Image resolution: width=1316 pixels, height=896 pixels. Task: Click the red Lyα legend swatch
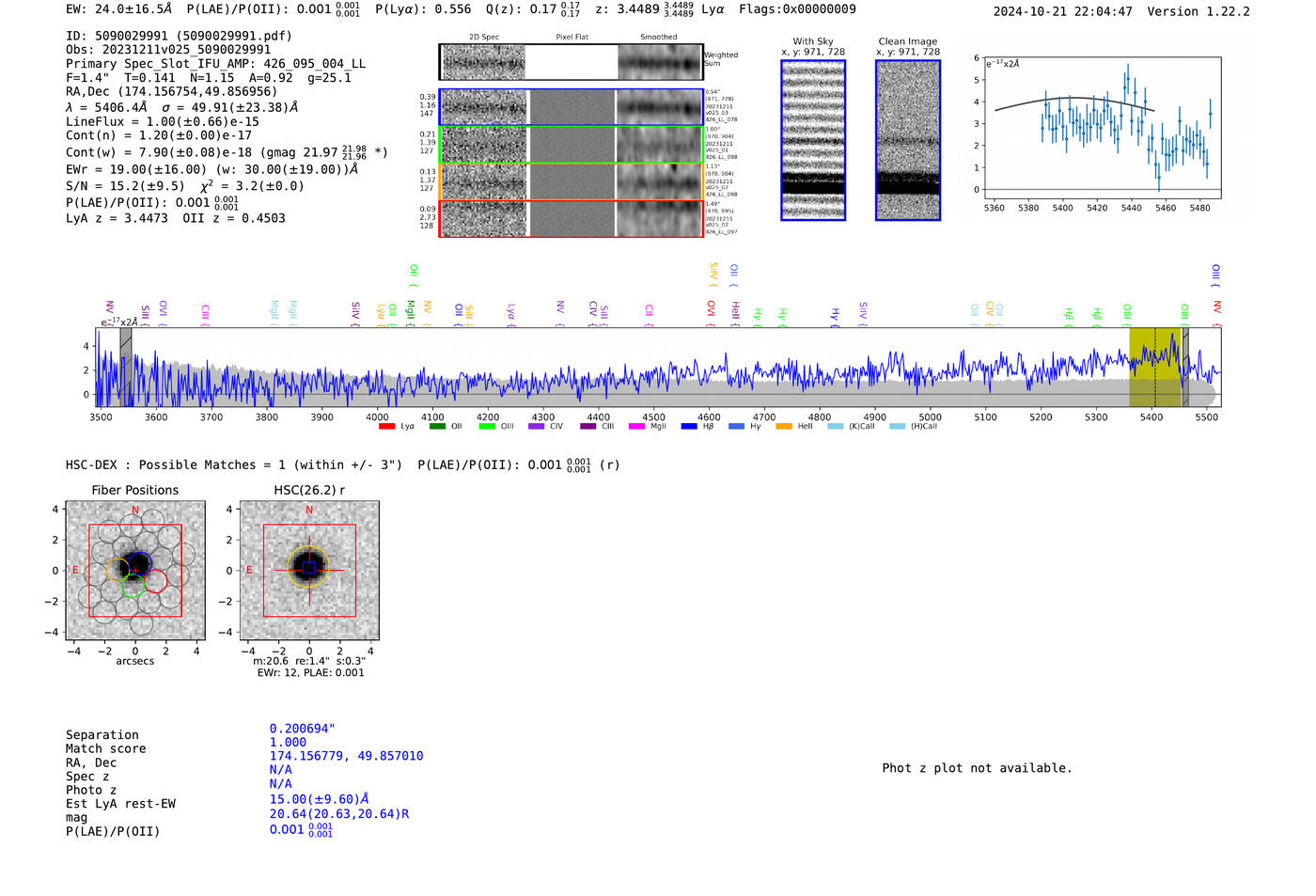(x=385, y=427)
